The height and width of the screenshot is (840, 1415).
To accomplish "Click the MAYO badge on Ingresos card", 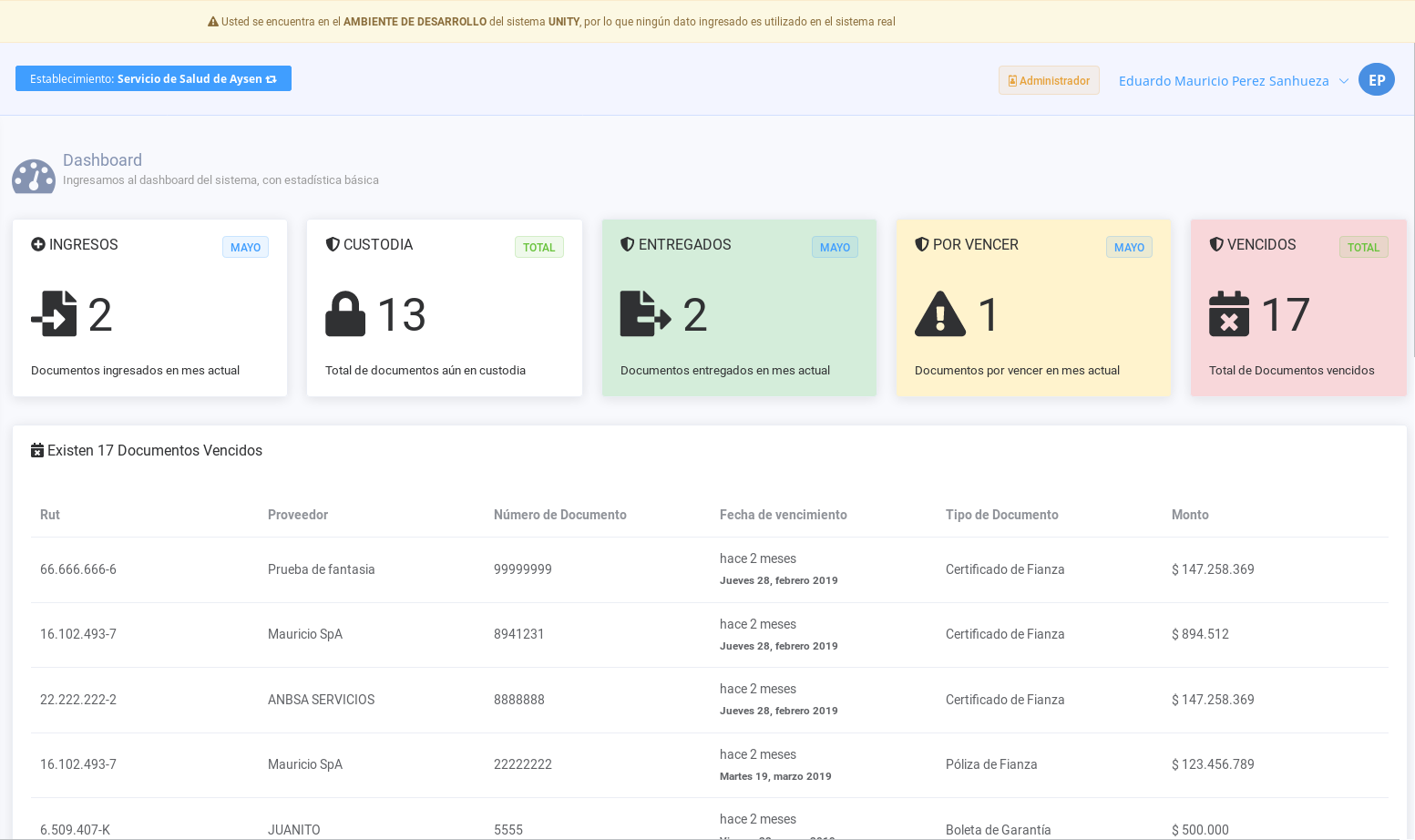I will (245, 248).
